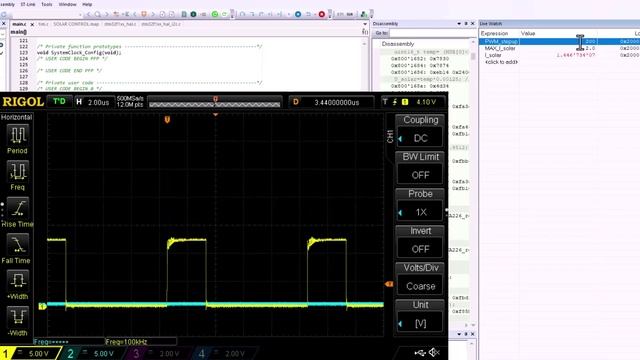Click the orange trigger position marker on the waveform
This screenshot has width=640, height=360.
[167, 120]
